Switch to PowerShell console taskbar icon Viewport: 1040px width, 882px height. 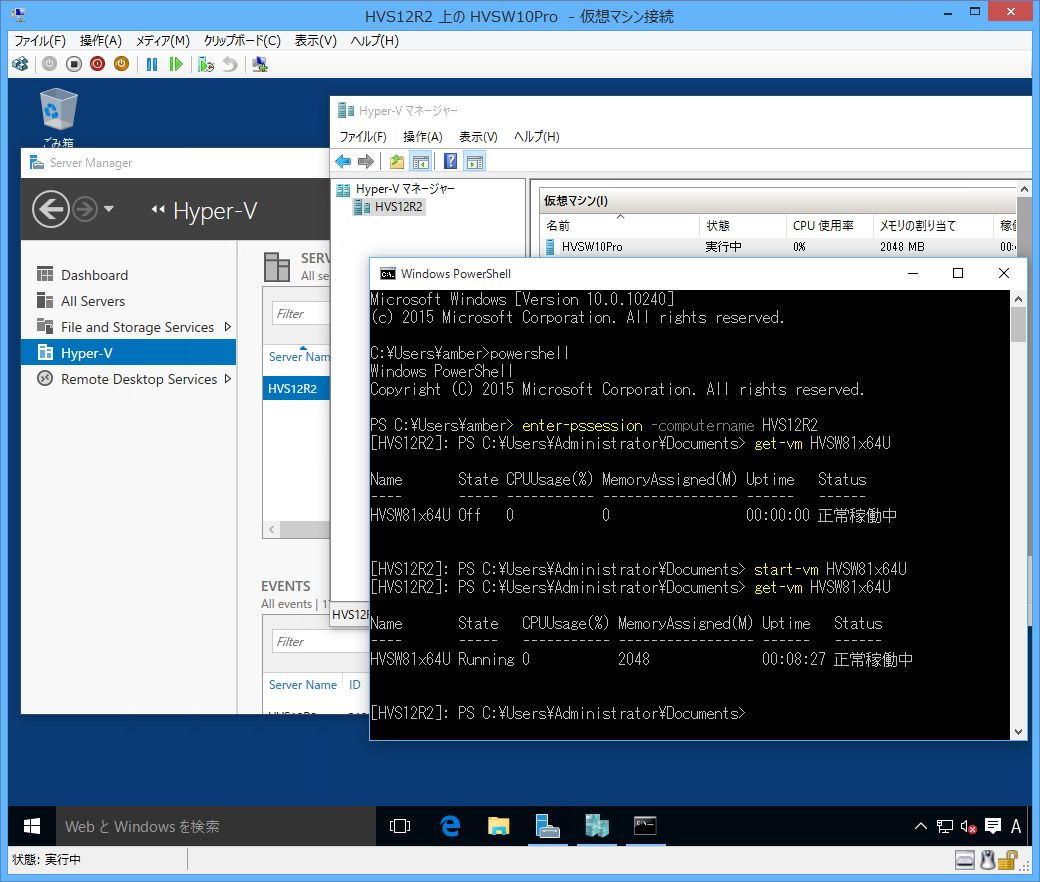[645, 826]
